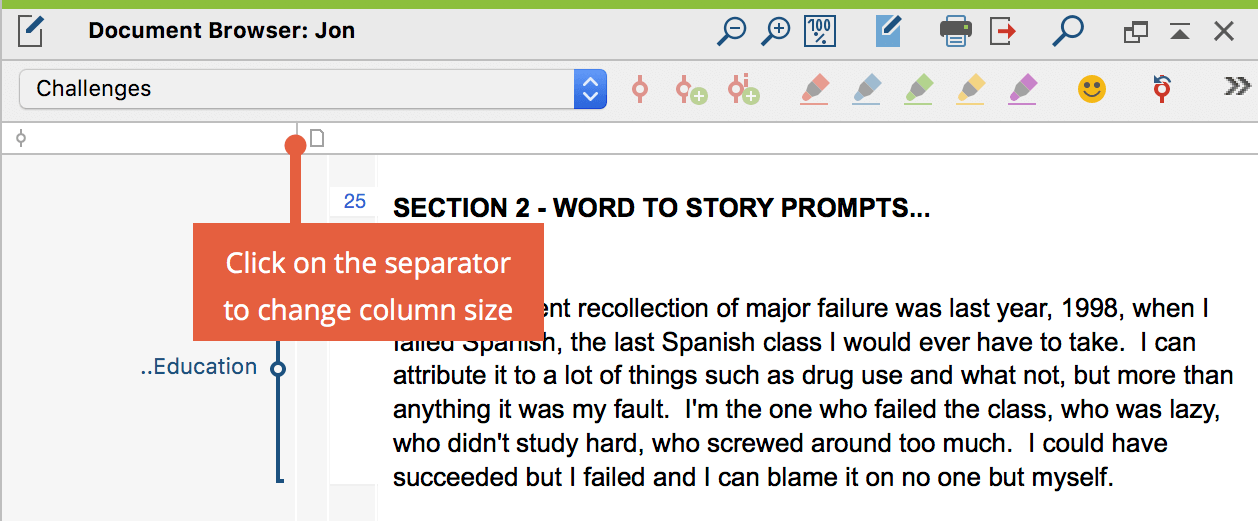The width and height of the screenshot is (1258, 521).
Task: Code with a new code icon
Action: (x=690, y=89)
